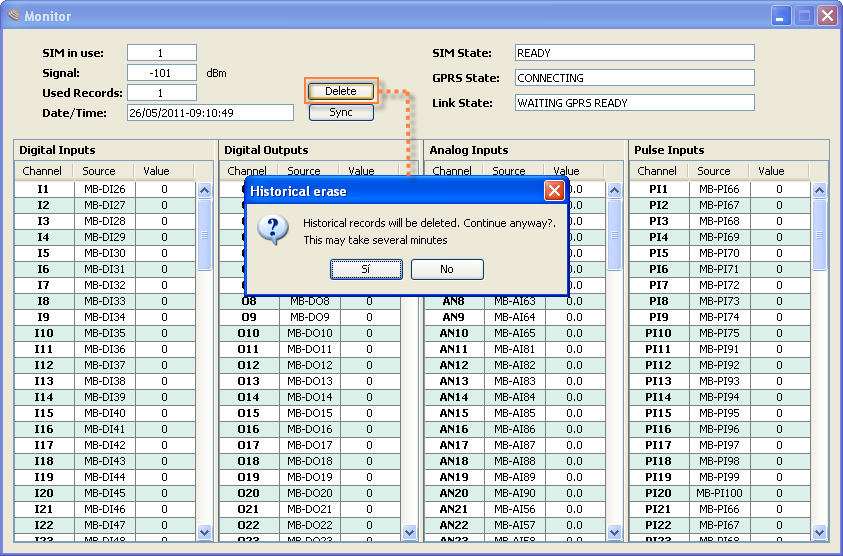Click the Sync button
The image size is (843, 556).
pyautogui.click(x=341, y=112)
